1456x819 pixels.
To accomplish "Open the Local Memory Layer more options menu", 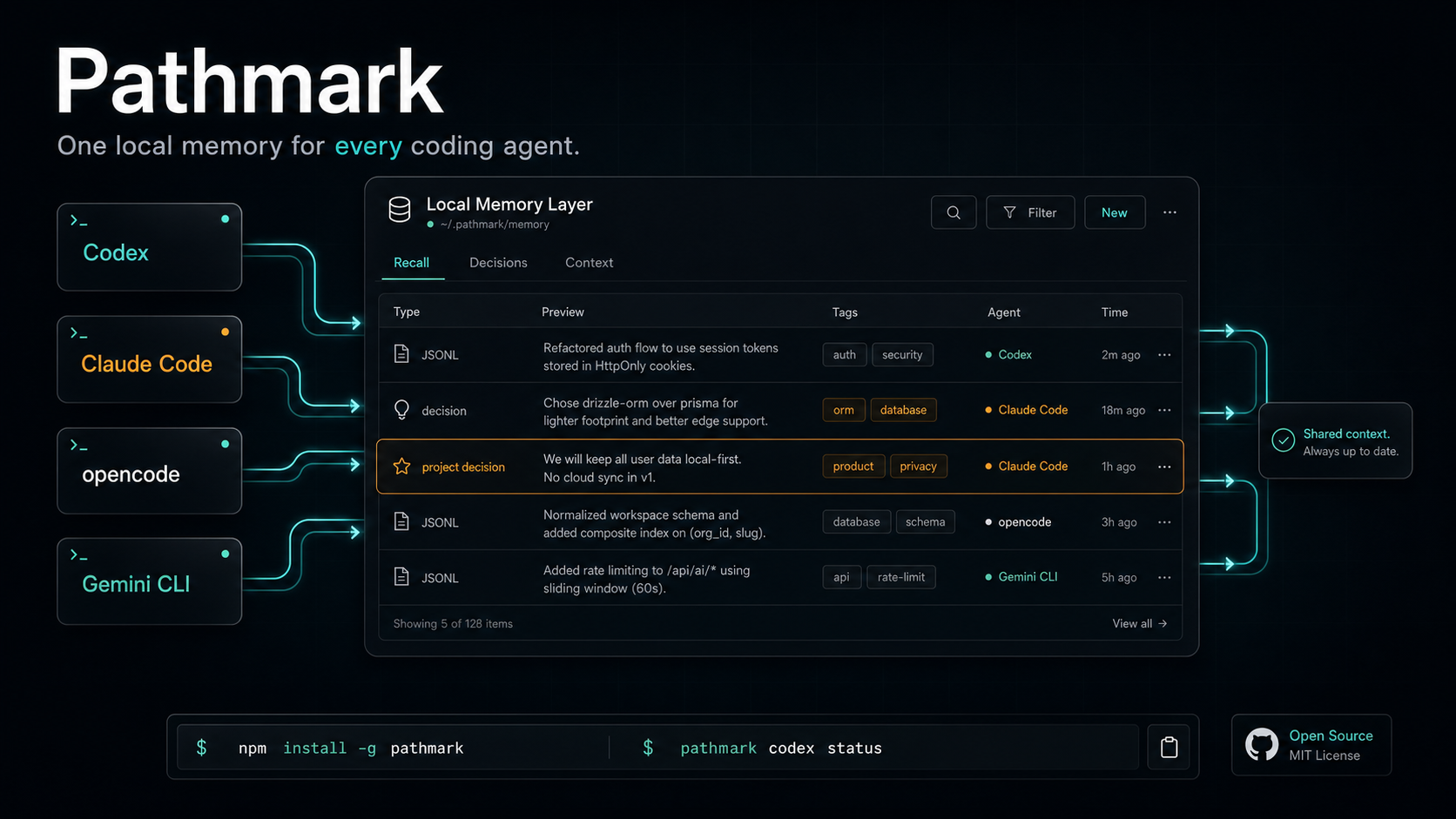I will pyautogui.click(x=1170, y=212).
